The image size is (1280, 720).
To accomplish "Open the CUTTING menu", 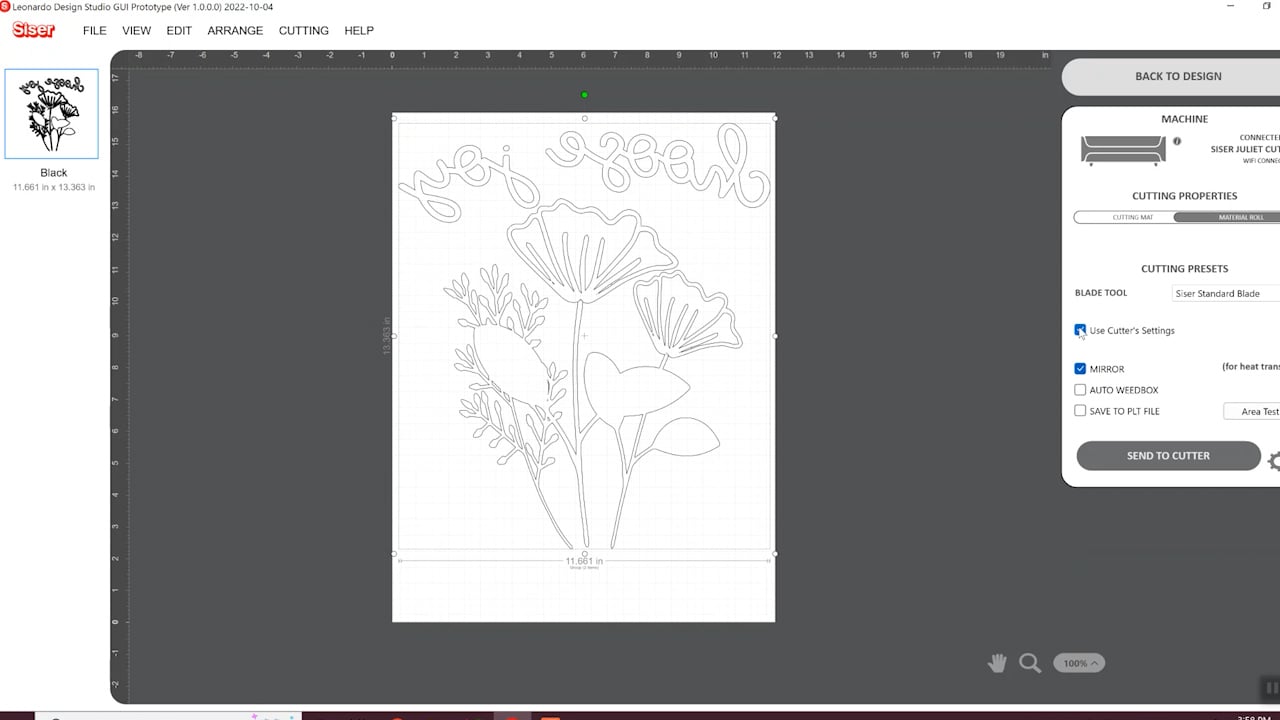I will coord(303,31).
